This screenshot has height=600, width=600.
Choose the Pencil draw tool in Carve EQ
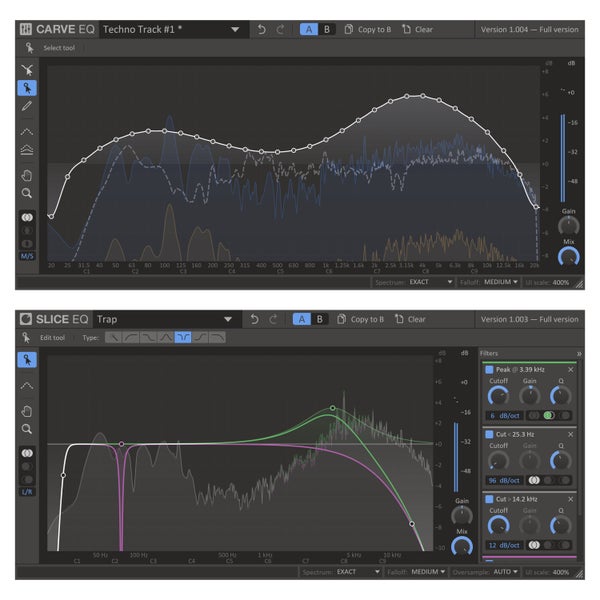point(27,106)
